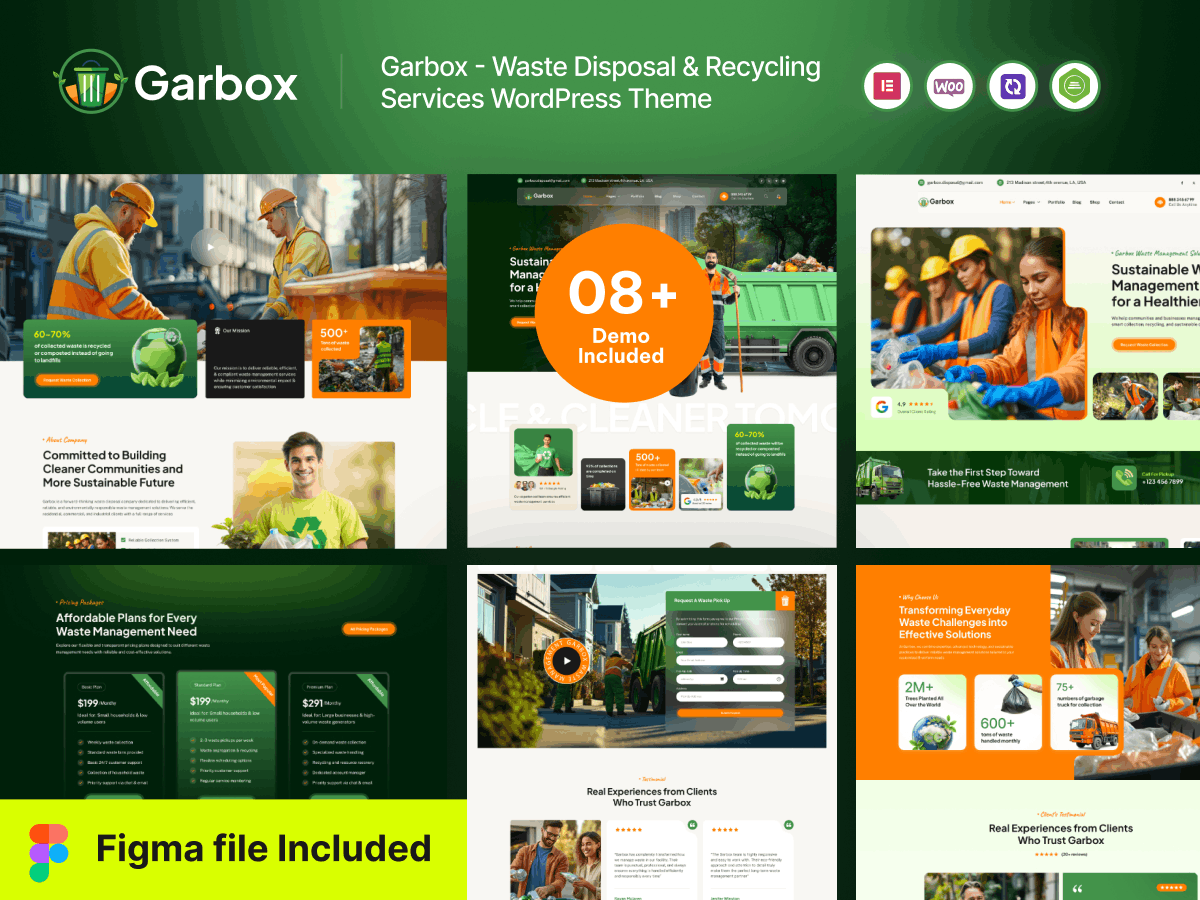Click the Our Mission badge icon

click(x=217, y=330)
